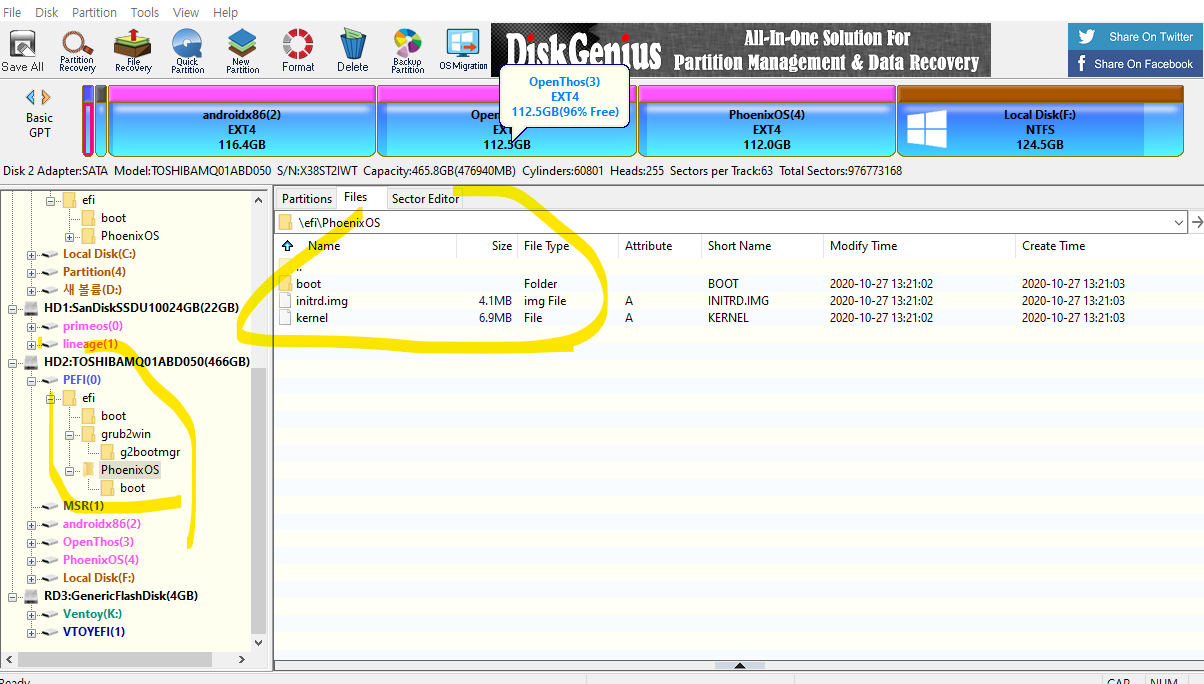1204x684 pixels.
Task: Expand the OpenThos(3) tree node
Action: 31,542
